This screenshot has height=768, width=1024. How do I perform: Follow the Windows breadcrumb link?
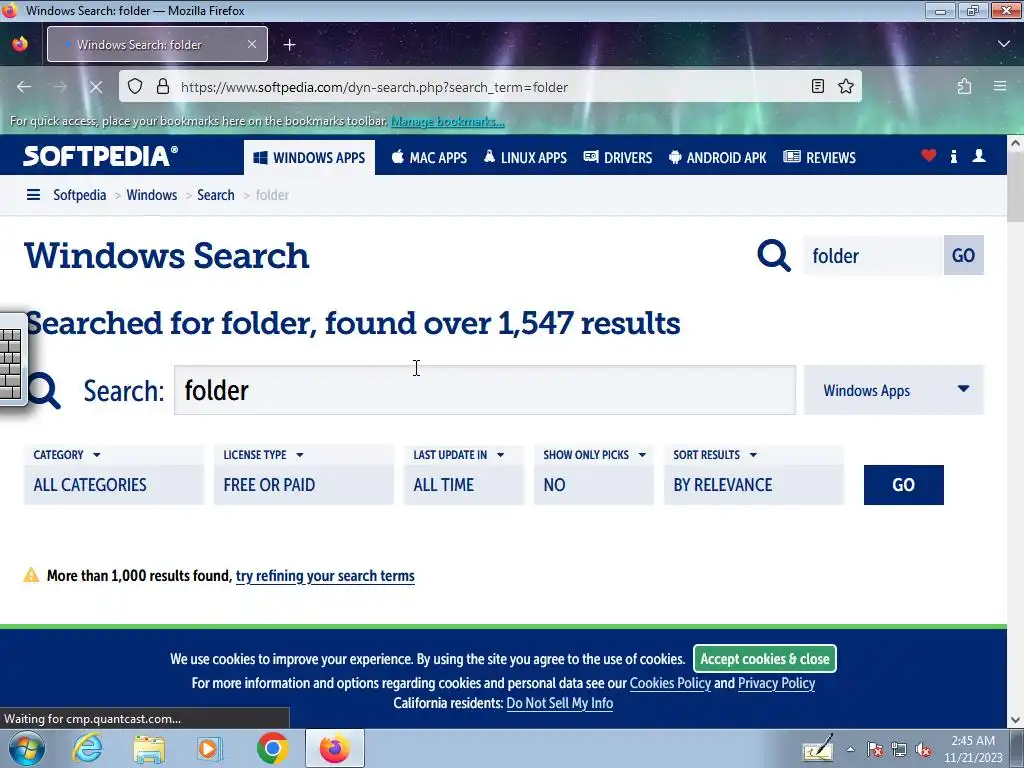[152, 195]
